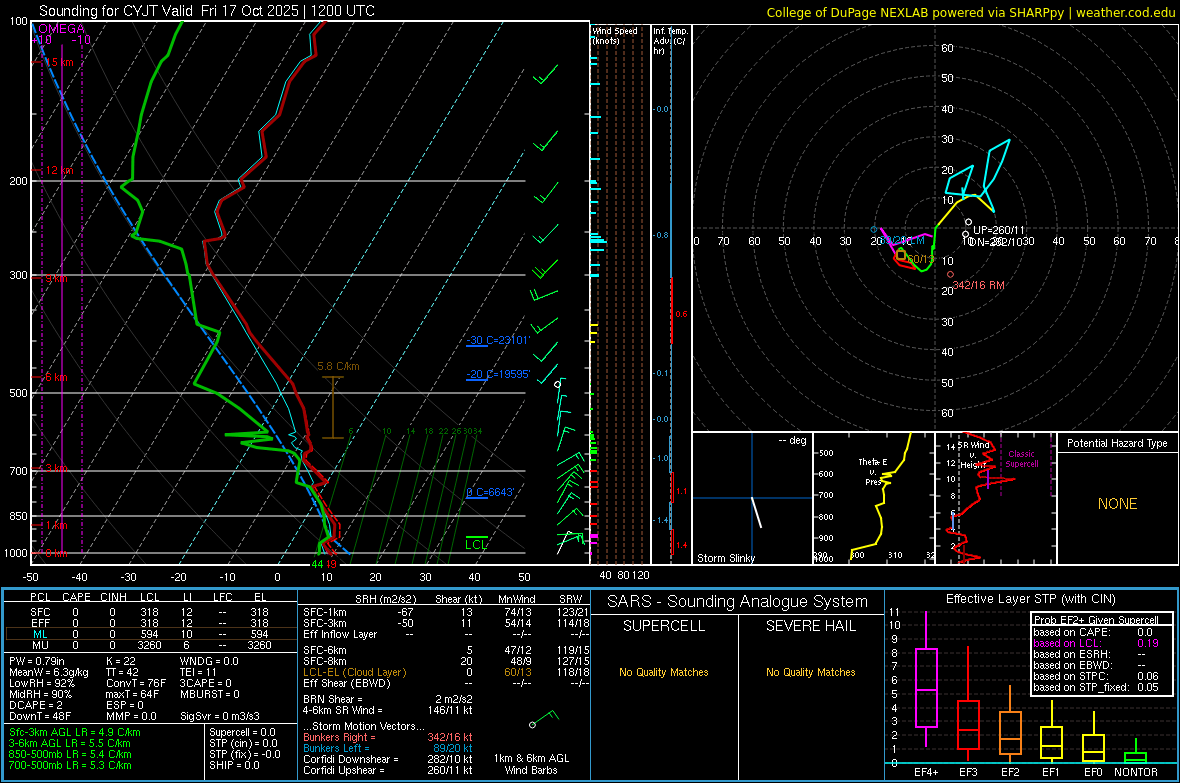1180x783 pixels.
Task: Click the Wind Speed (knots) panel header
Action: click(x=615, y=35)
